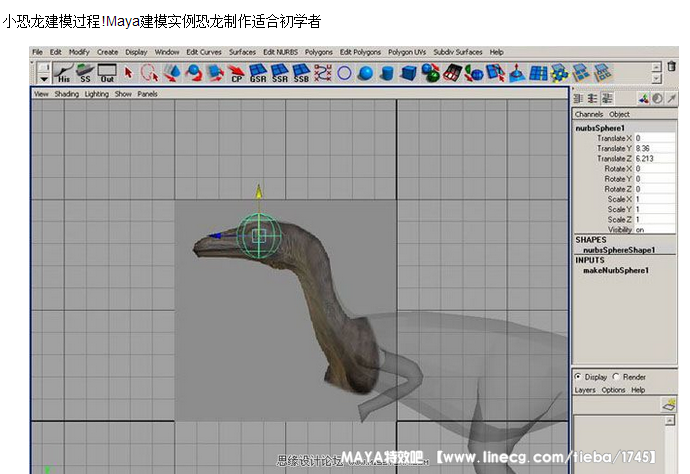The height and width of the screenshot is (474, 690).
Task: Click the blue Z-axis manipulator arrow
Action: 215,236
